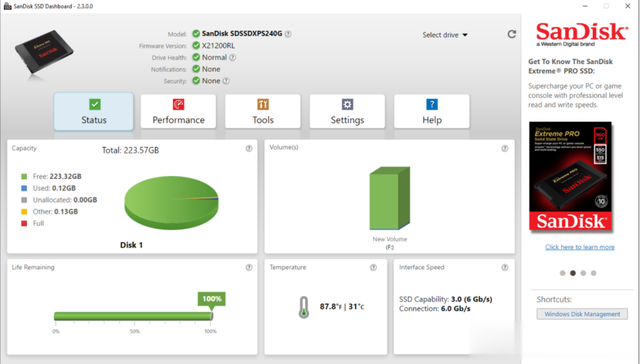The height and width of the screenshot is (364, 640).
Task: Click Life Remaining panel help icon
Action: pos(249,268)
